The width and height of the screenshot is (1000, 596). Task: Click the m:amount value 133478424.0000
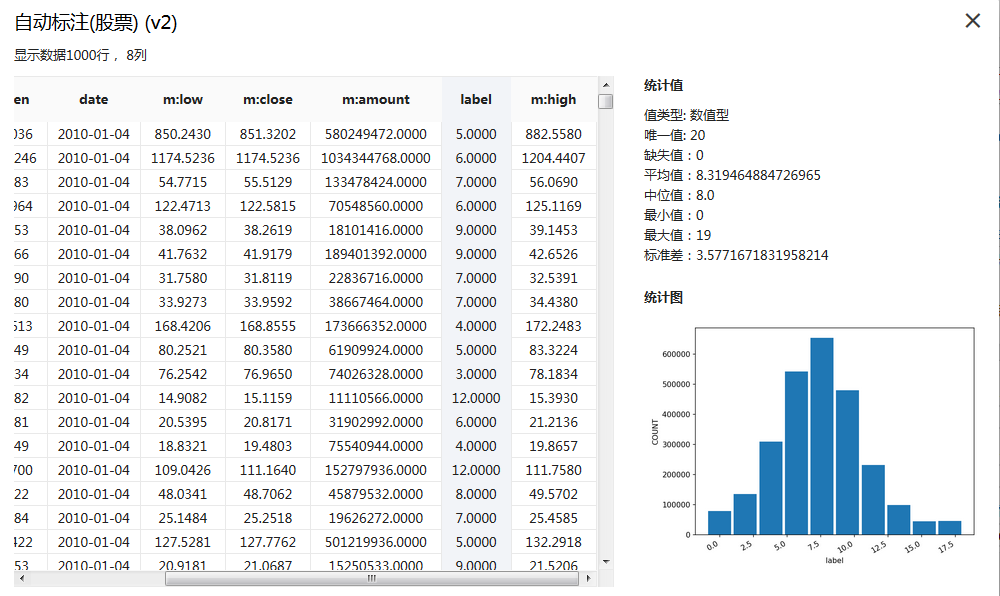(376, 182)
